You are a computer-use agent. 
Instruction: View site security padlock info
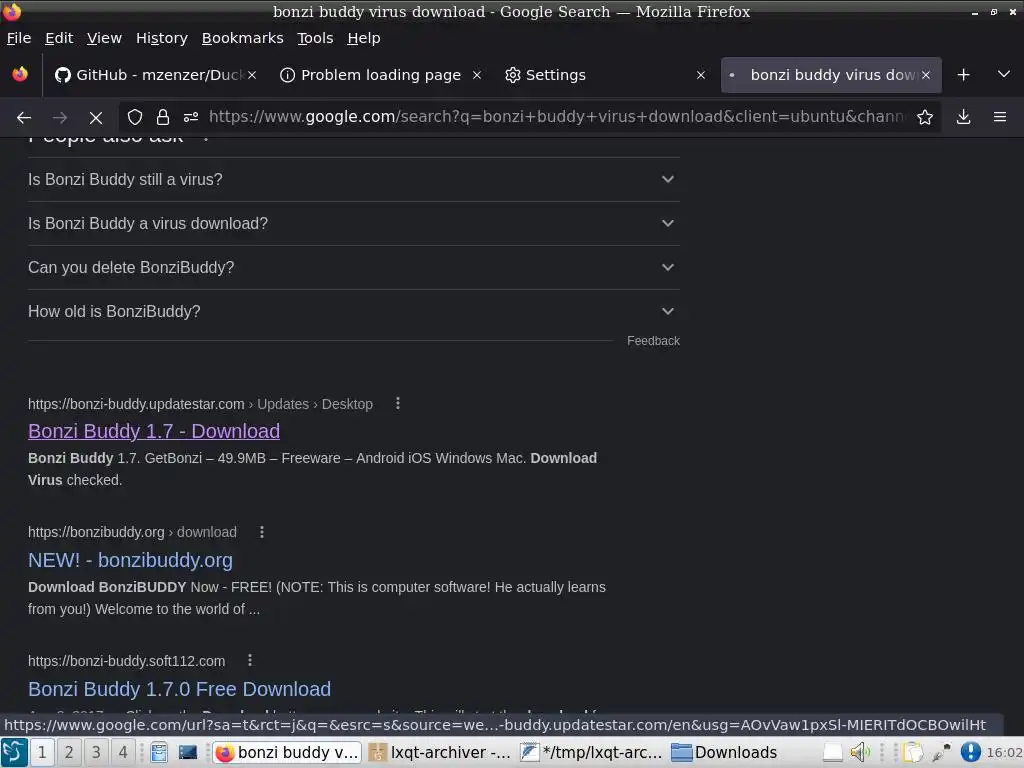[x=163, y=117]
